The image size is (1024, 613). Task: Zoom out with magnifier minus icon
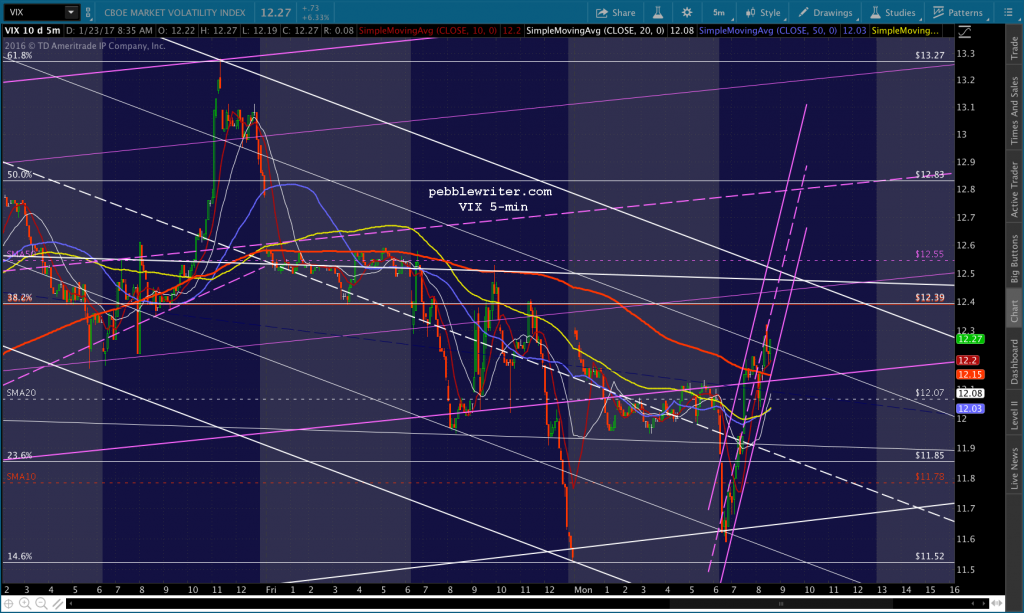click(41, 604)
